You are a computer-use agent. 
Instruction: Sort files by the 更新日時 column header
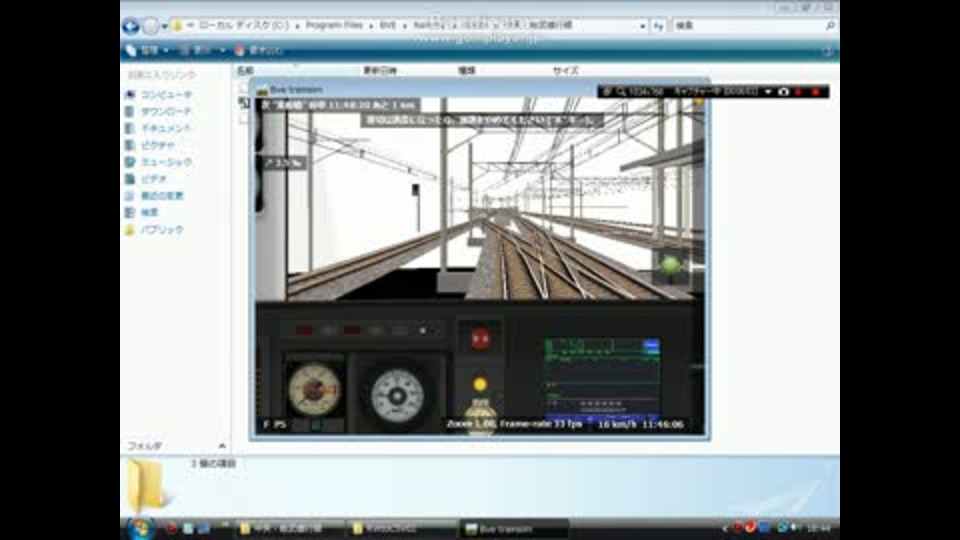[x=380, y=71]
